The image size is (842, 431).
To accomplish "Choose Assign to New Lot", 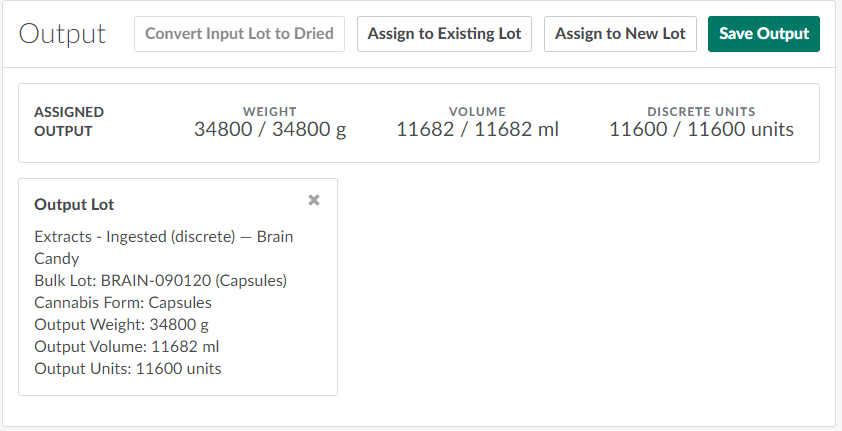I will coord(620,34).
